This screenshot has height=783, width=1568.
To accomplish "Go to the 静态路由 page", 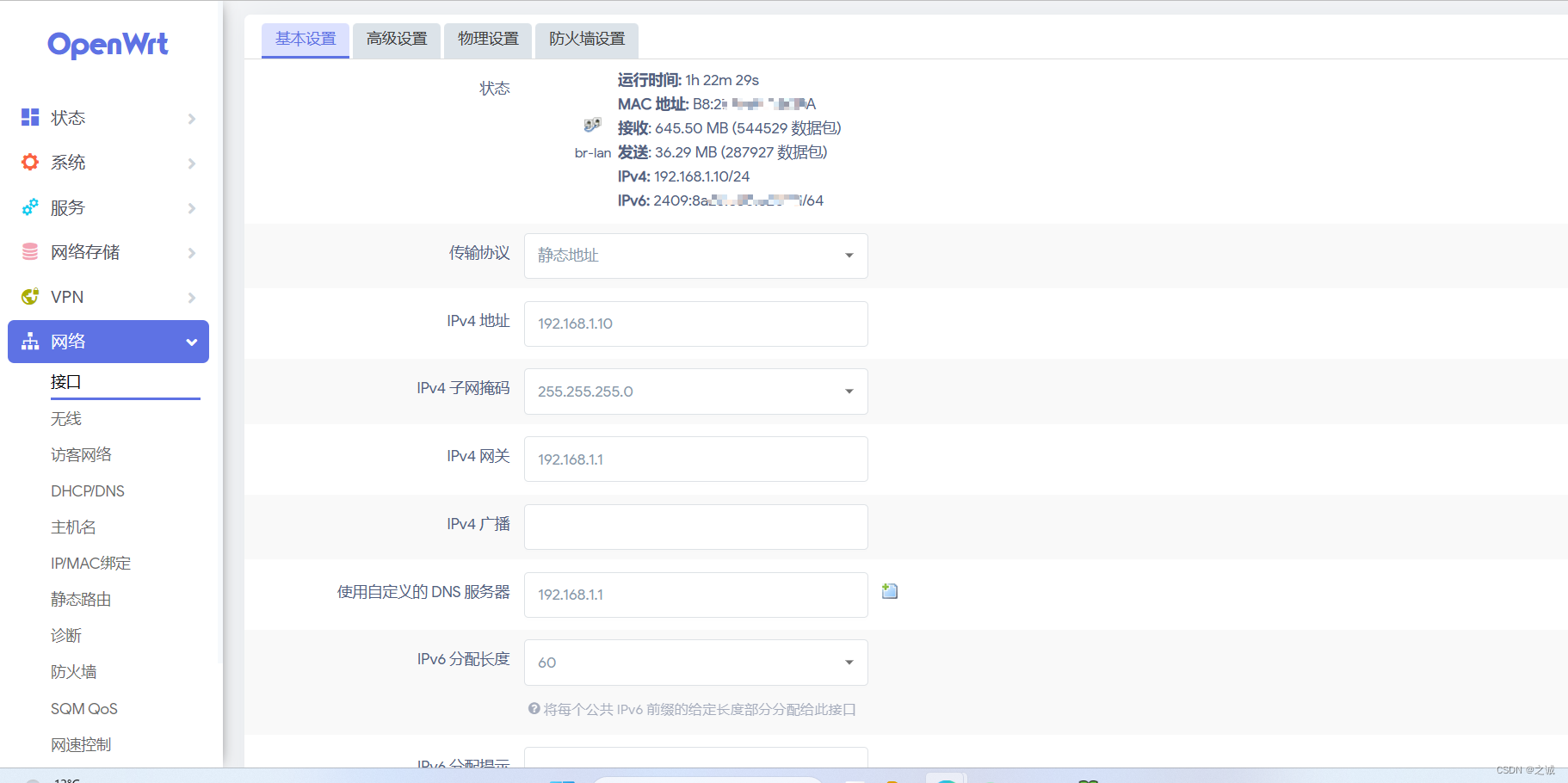I will [x=81, y=600].
